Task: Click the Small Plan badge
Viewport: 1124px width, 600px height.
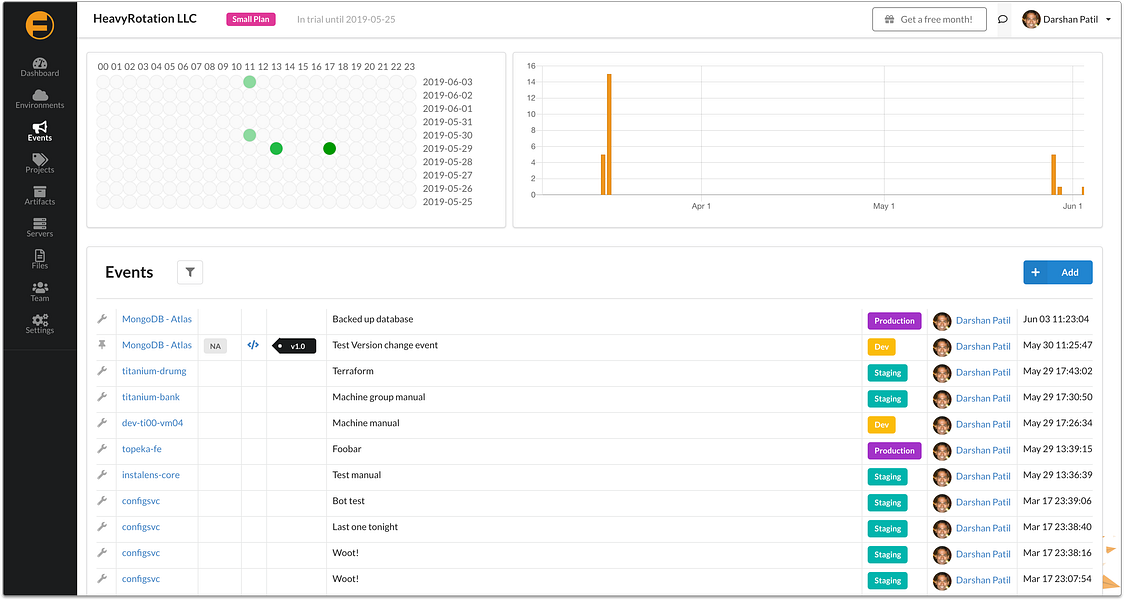Action: (x=251, y=19)
